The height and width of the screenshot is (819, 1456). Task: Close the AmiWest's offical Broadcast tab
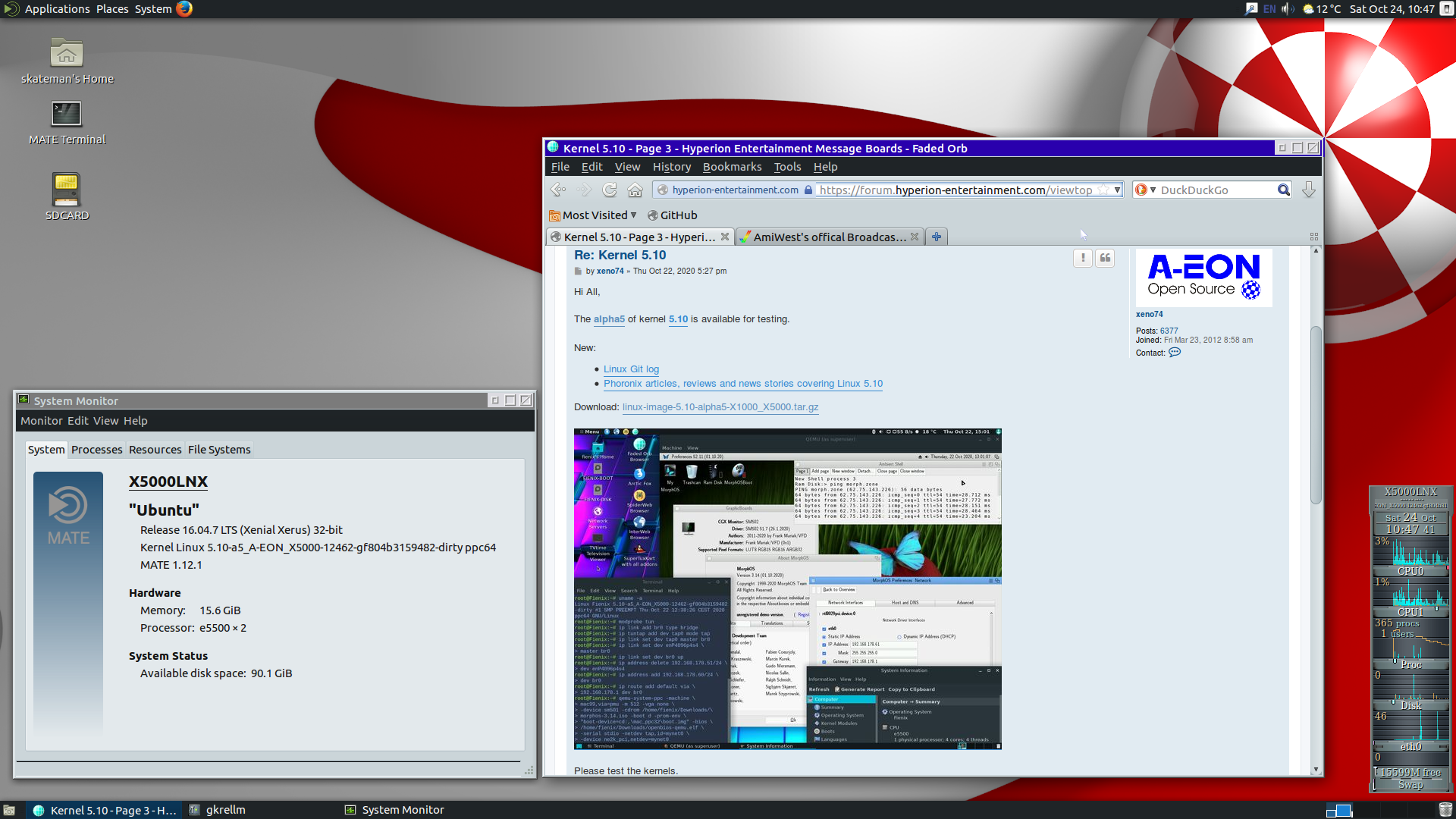[x=915, y=237]
